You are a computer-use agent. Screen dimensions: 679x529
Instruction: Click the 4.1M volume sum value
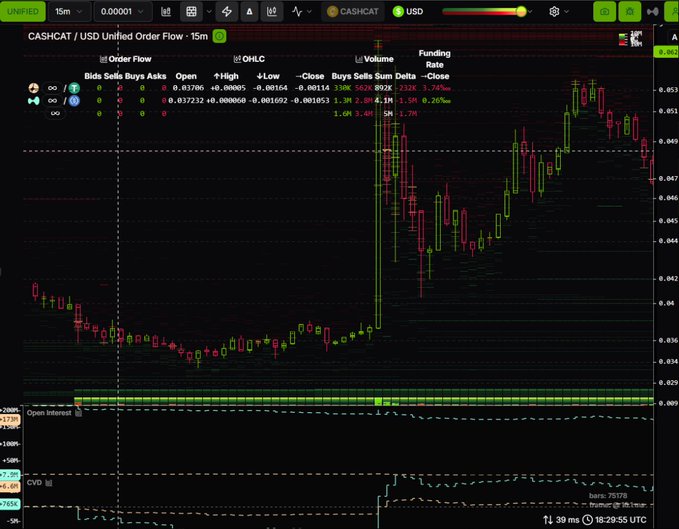point(384,100)
